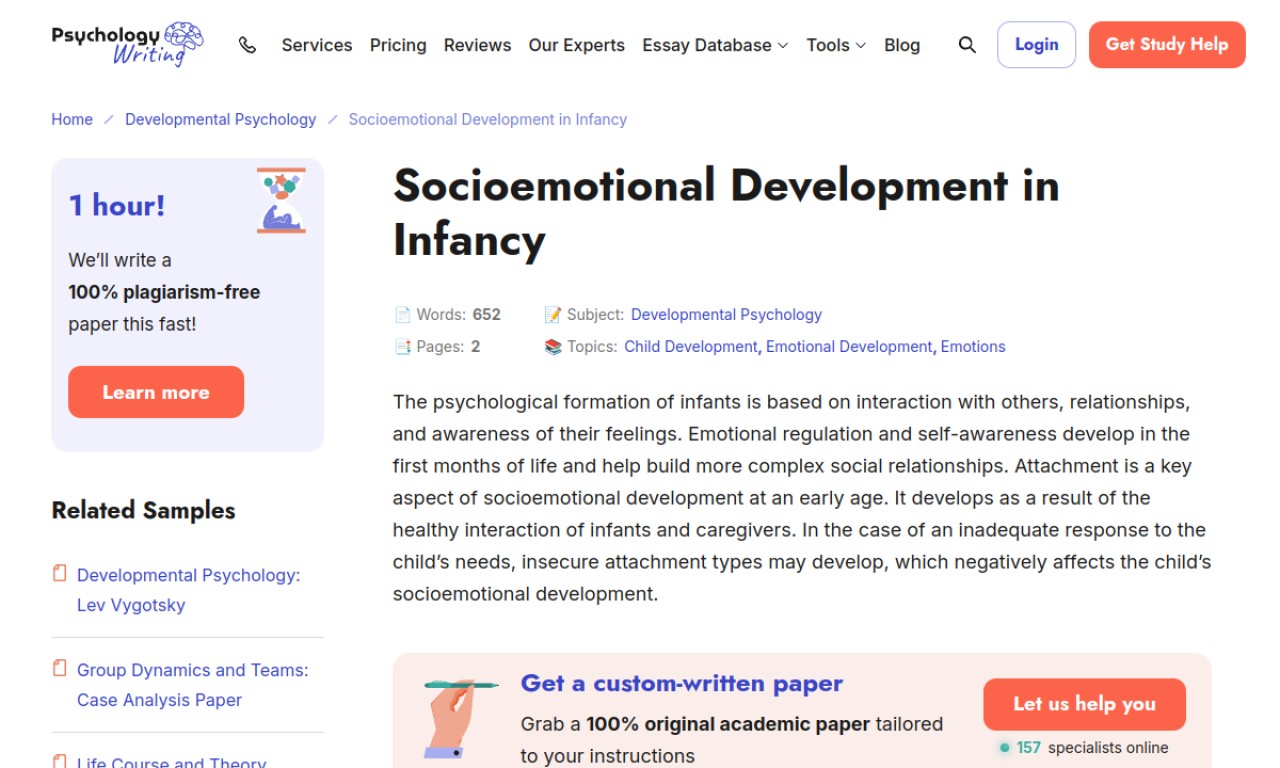Click the Pages icon next to Pages: 2
The image size is (1280, 768).
(402, 346)
